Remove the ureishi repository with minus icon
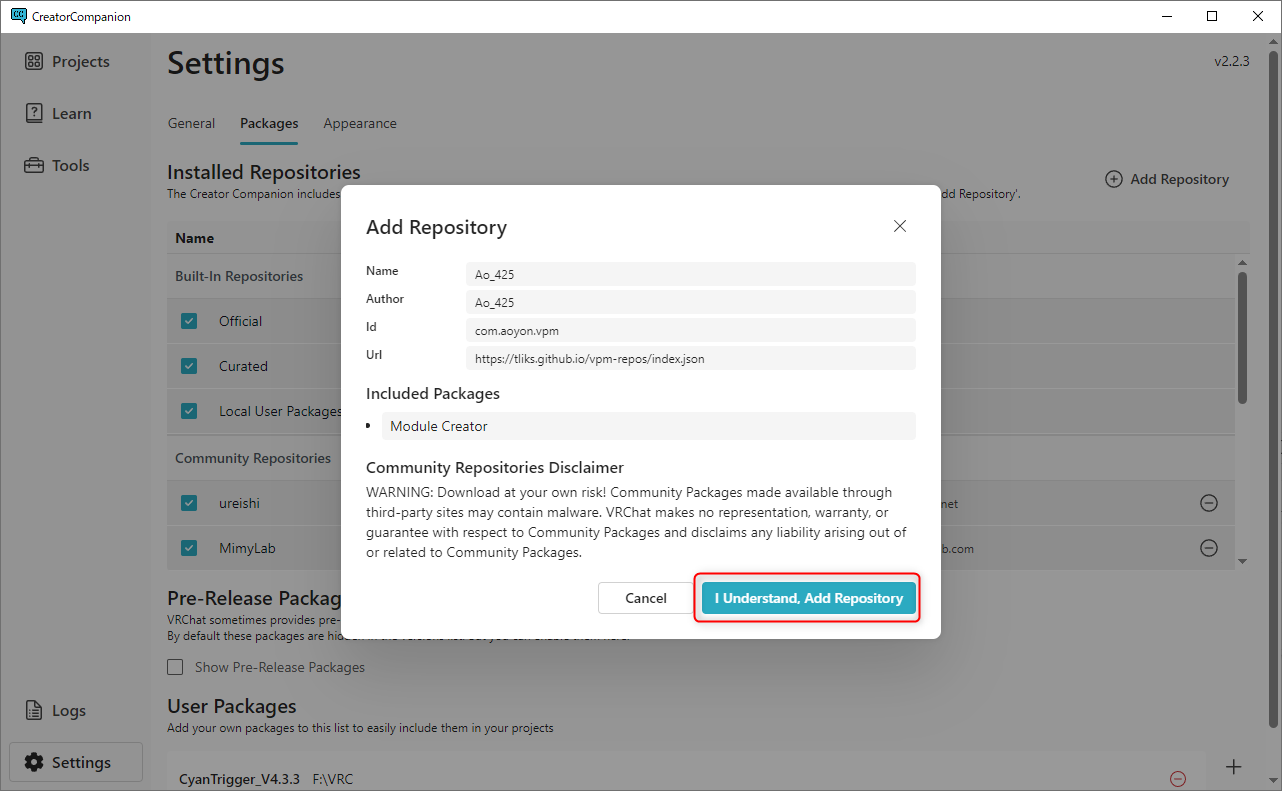Screen dimensions: 1282x791 coord(1208,503)
